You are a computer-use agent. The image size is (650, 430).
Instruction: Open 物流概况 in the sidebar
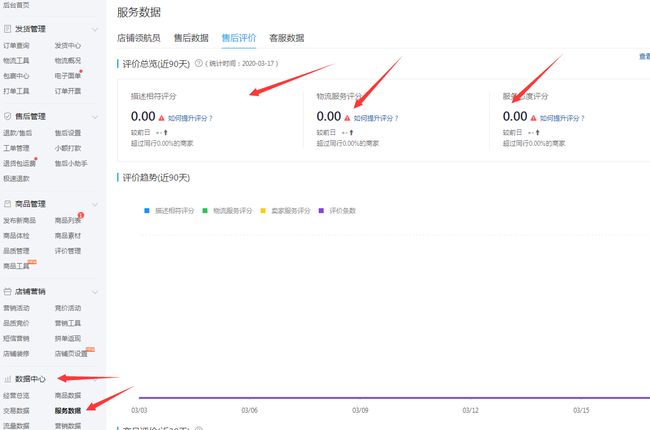point(68,61)
